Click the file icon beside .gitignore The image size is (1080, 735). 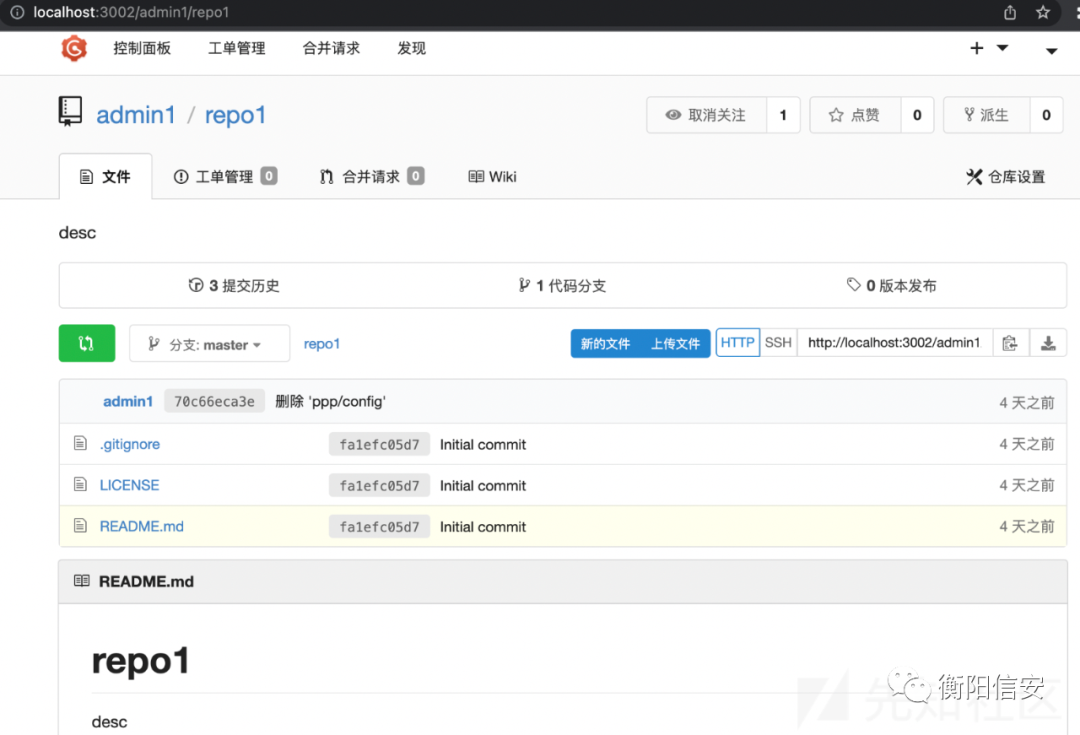81,443
